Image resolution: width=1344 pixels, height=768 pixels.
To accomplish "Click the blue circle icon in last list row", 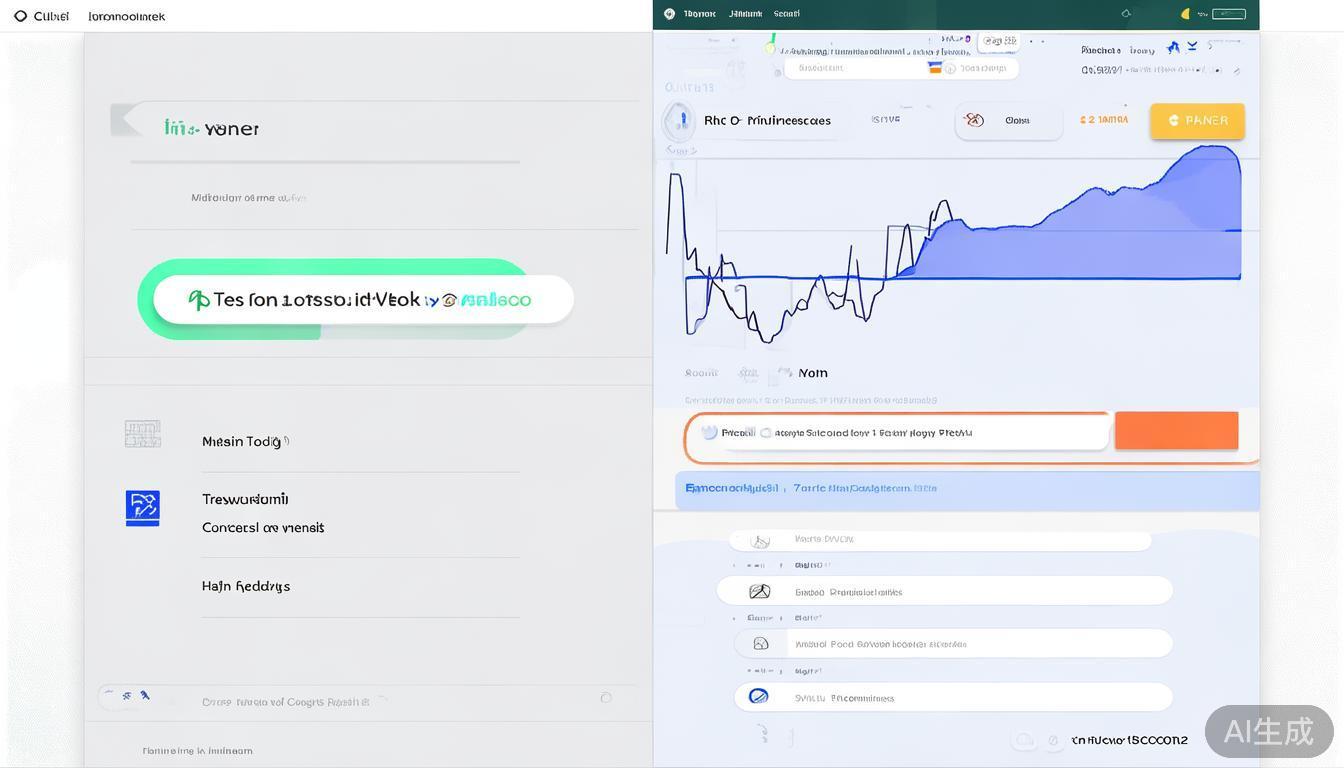I will pyautogui.click(x=758, y=696).
